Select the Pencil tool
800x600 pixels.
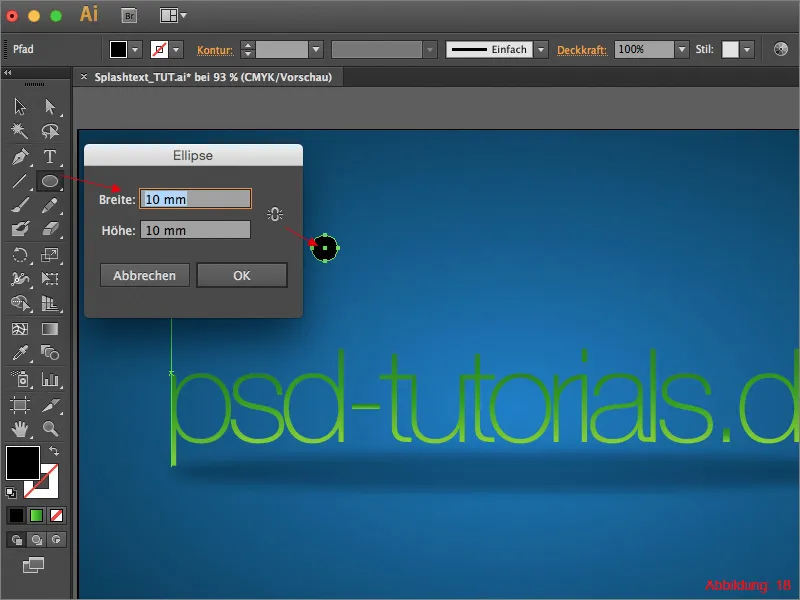tap(50, 205)
